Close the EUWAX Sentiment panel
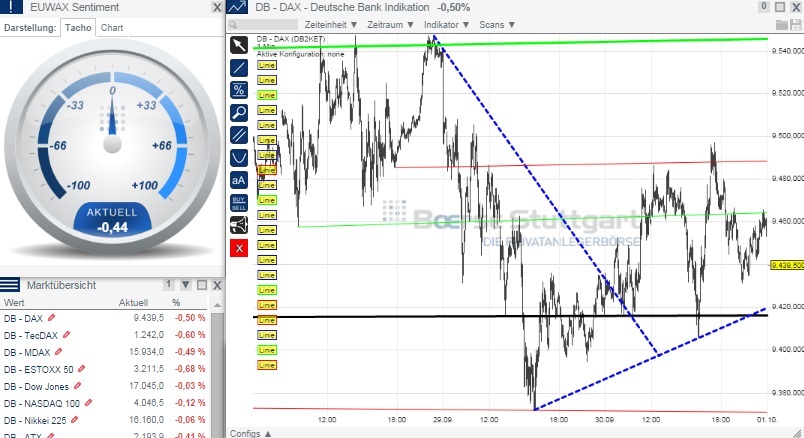804x438 pixels. pos(217,7)
